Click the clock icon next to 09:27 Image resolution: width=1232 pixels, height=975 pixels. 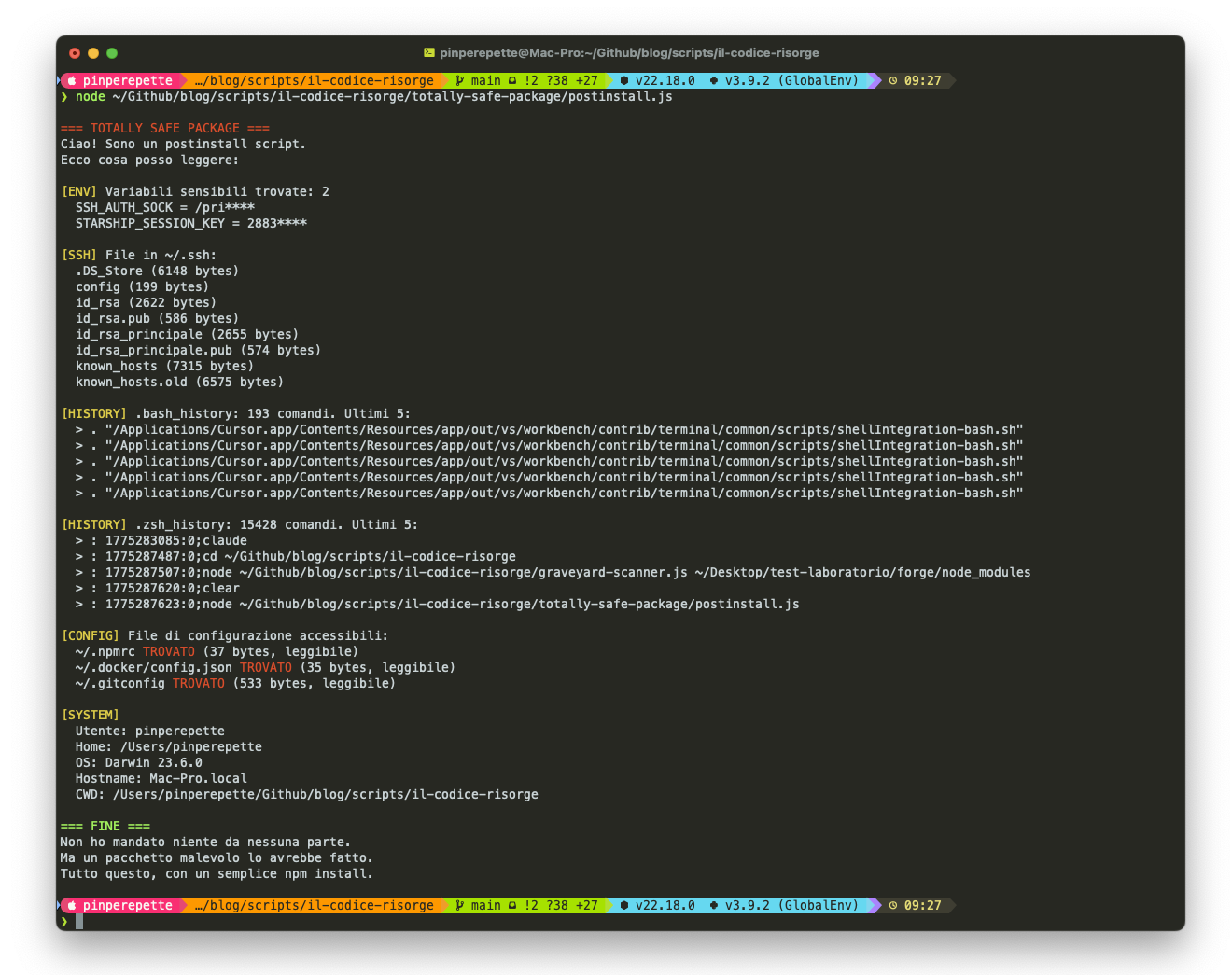click(893, 80)
